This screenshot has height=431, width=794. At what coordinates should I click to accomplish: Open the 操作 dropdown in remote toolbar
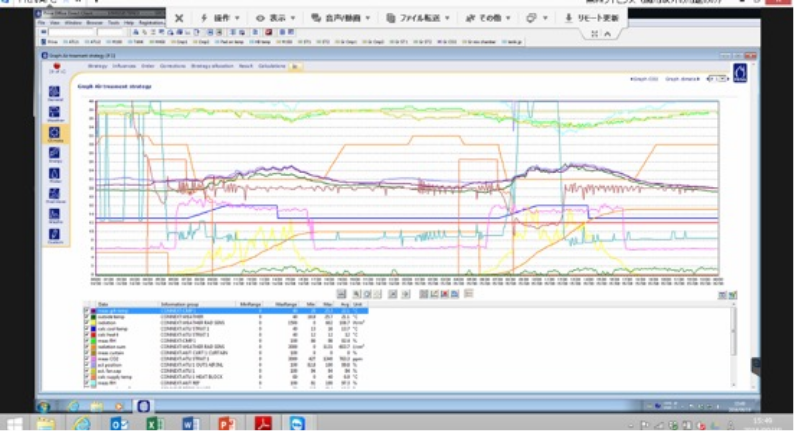[x=220, y=18]
